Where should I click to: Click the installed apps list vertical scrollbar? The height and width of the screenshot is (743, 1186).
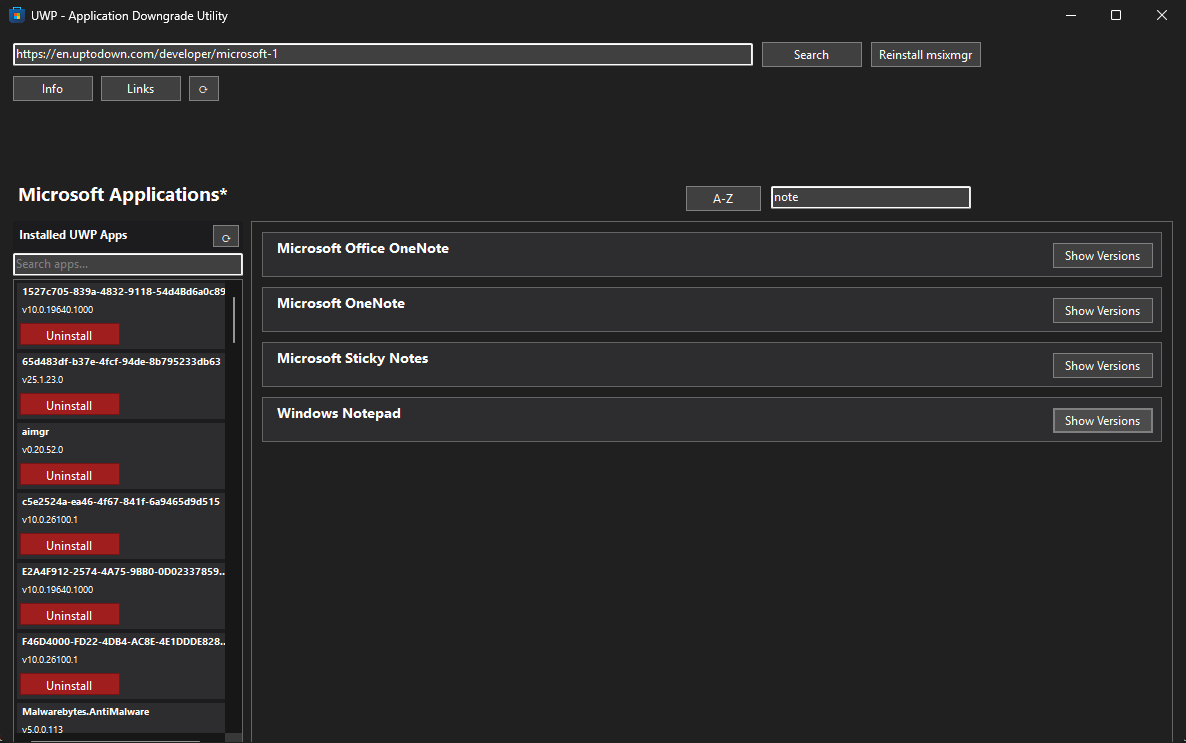(x=234, y=319)
